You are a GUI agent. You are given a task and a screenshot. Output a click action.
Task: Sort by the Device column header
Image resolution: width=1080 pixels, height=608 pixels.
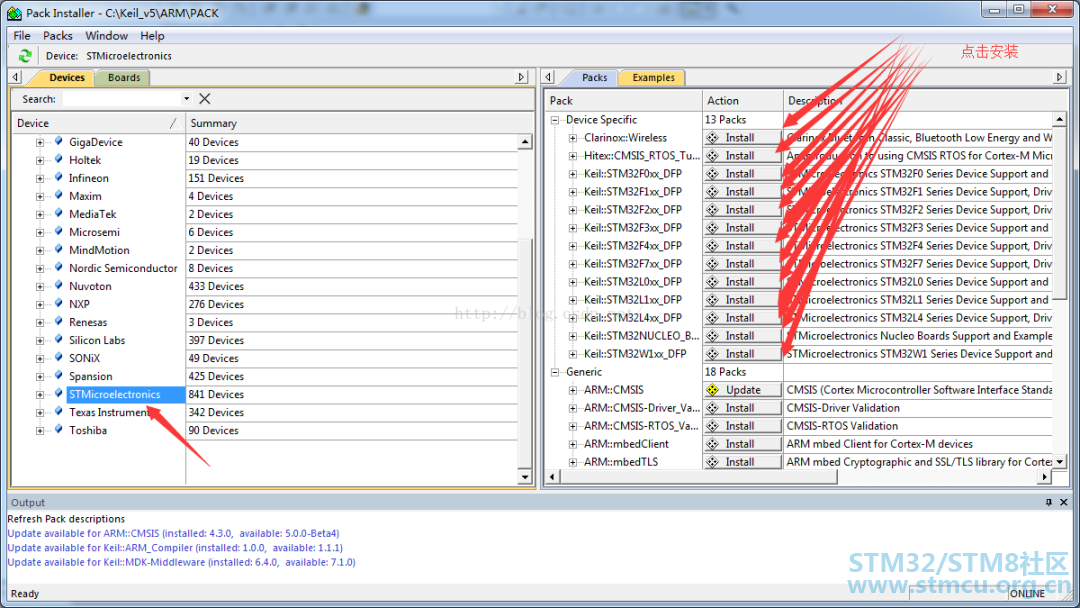coord(98,123)
